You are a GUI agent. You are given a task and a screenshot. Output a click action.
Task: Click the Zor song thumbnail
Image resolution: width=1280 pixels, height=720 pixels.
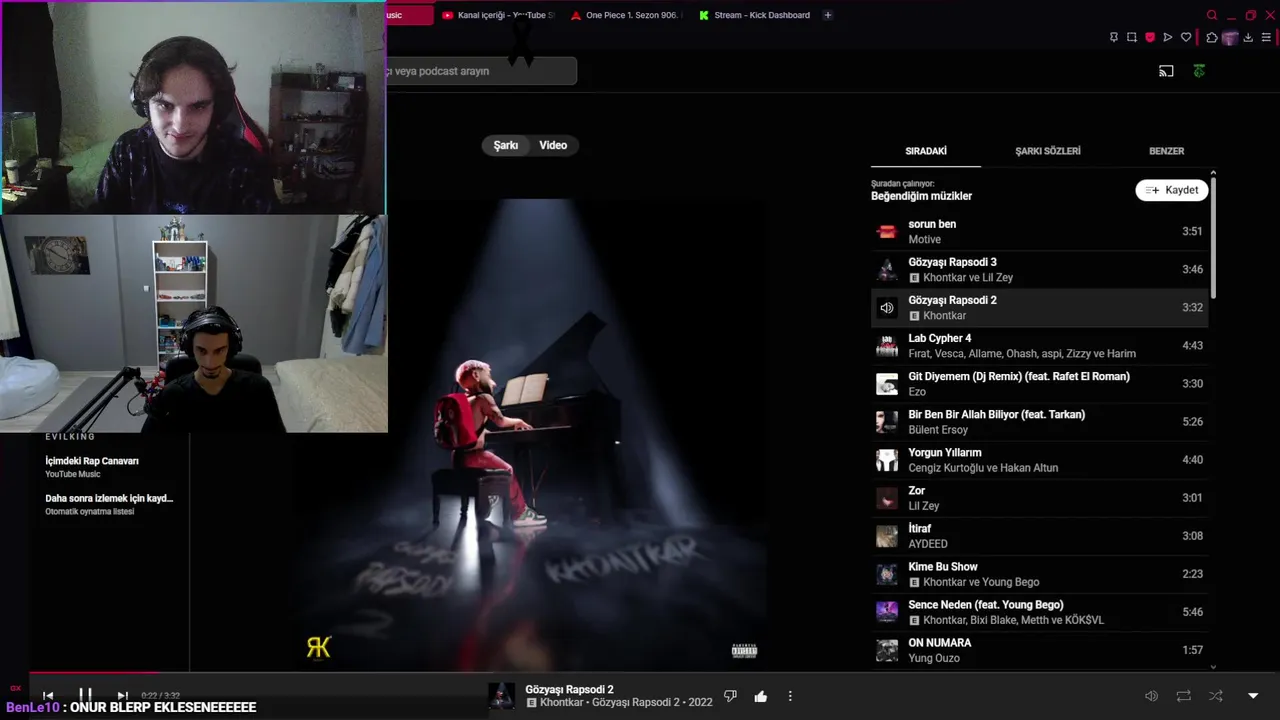(x=887, y=498)
